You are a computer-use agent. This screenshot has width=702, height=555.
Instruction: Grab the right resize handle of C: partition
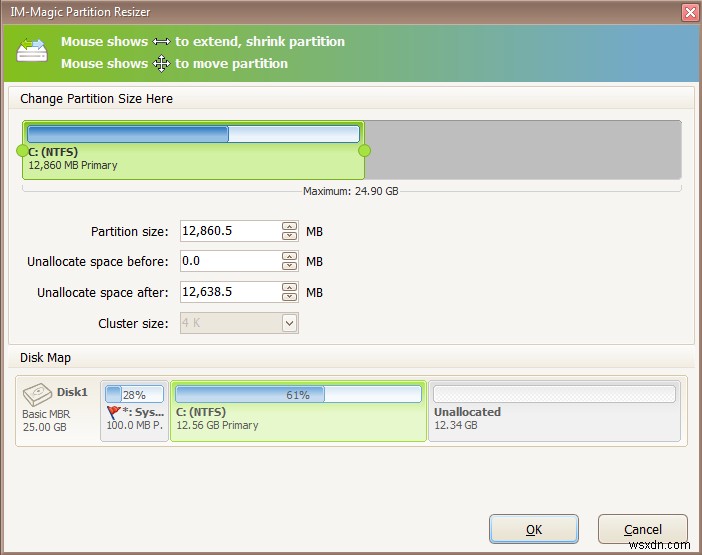click(364, 151)
